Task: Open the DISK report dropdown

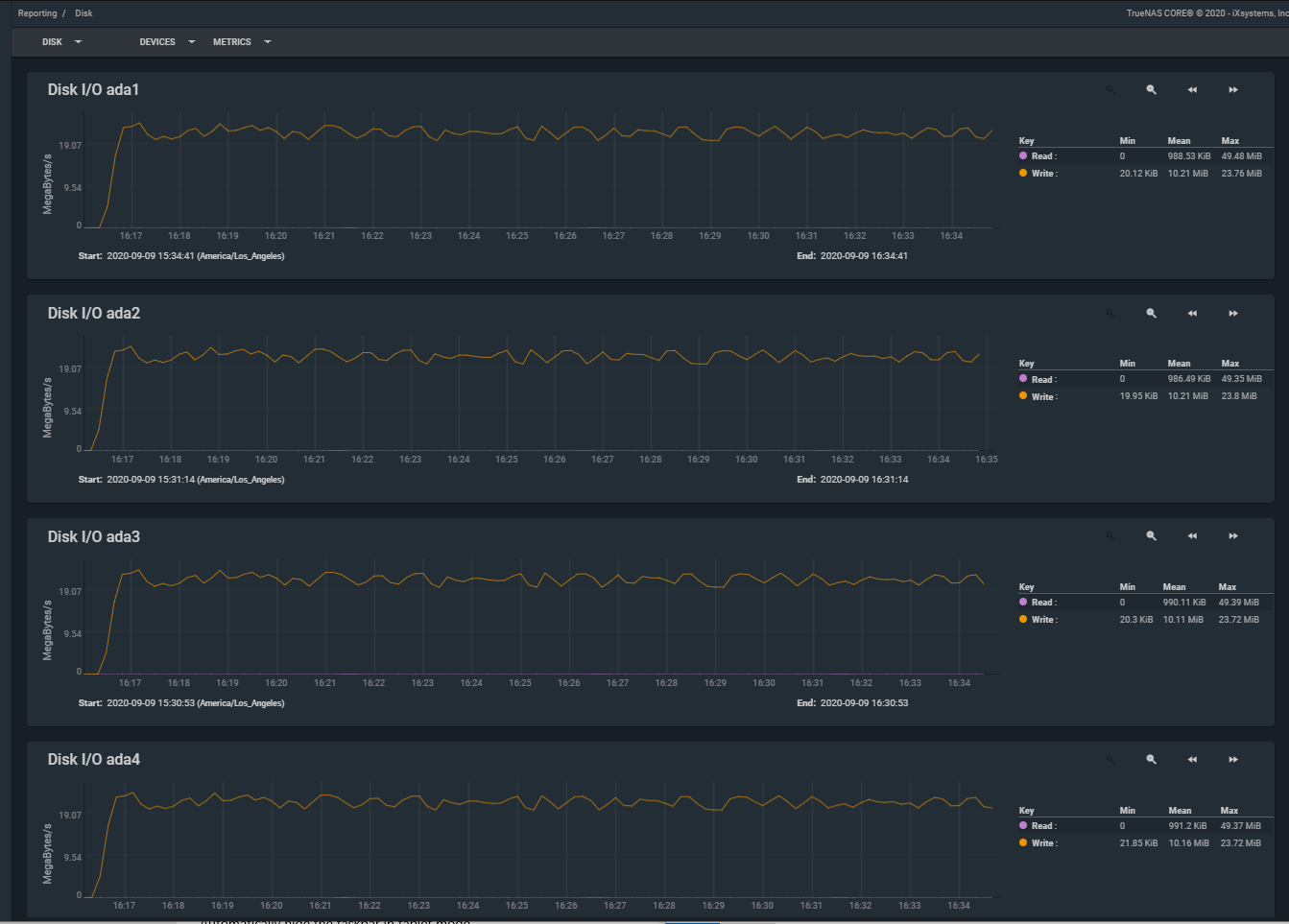Action: pyautogui.click(x=61, y=42)
